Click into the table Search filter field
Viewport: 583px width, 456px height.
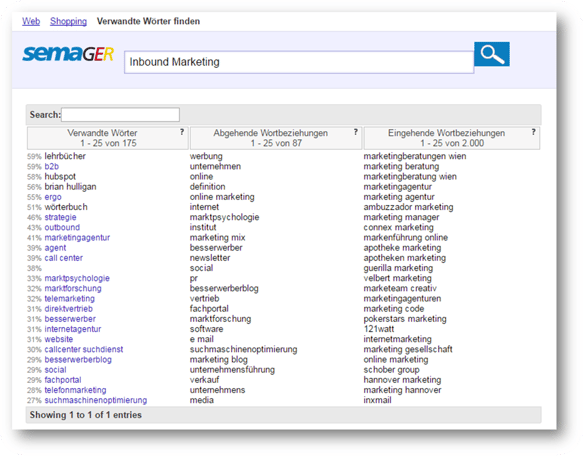click(x=120, y=115)
